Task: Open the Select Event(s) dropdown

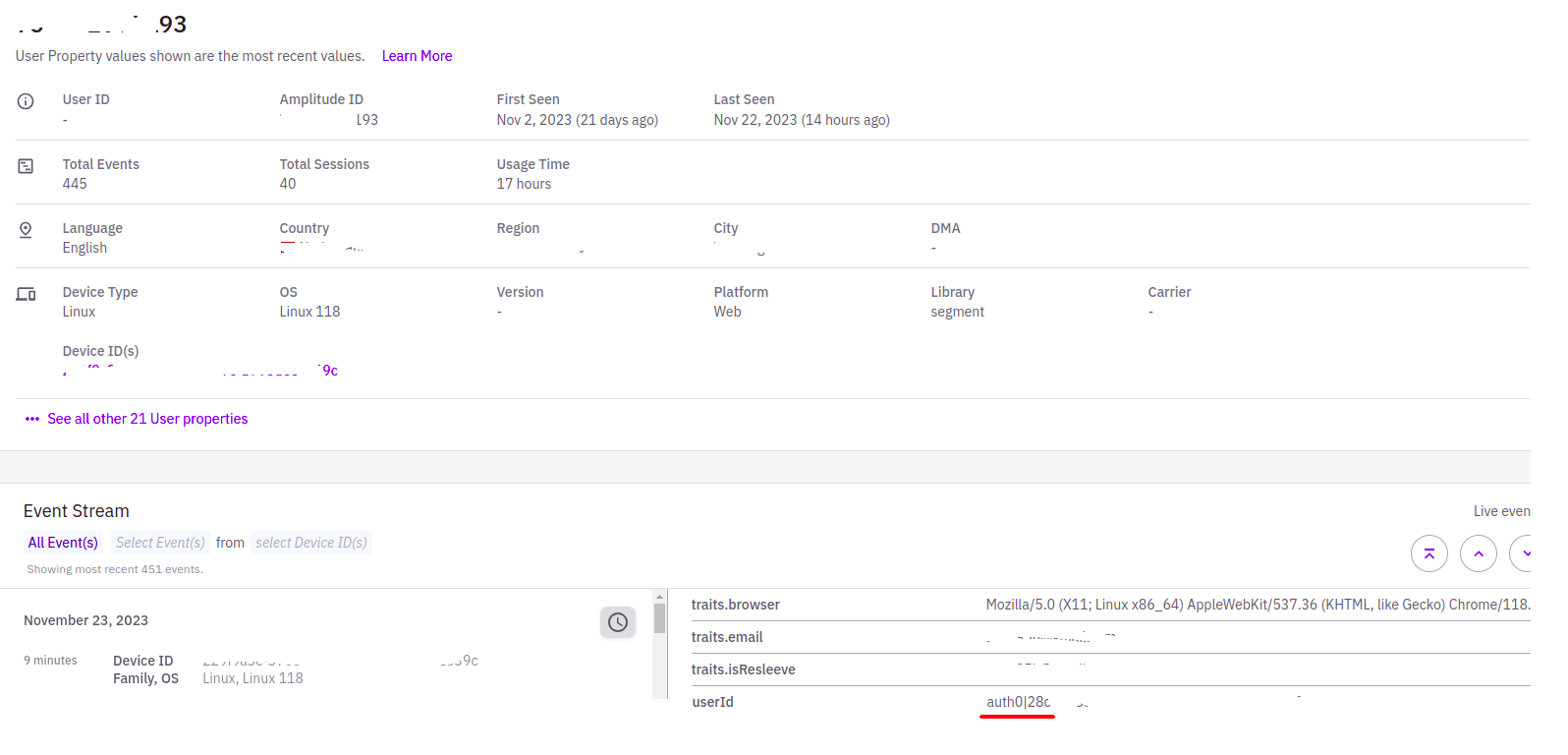Action: [x=160, y=543]
